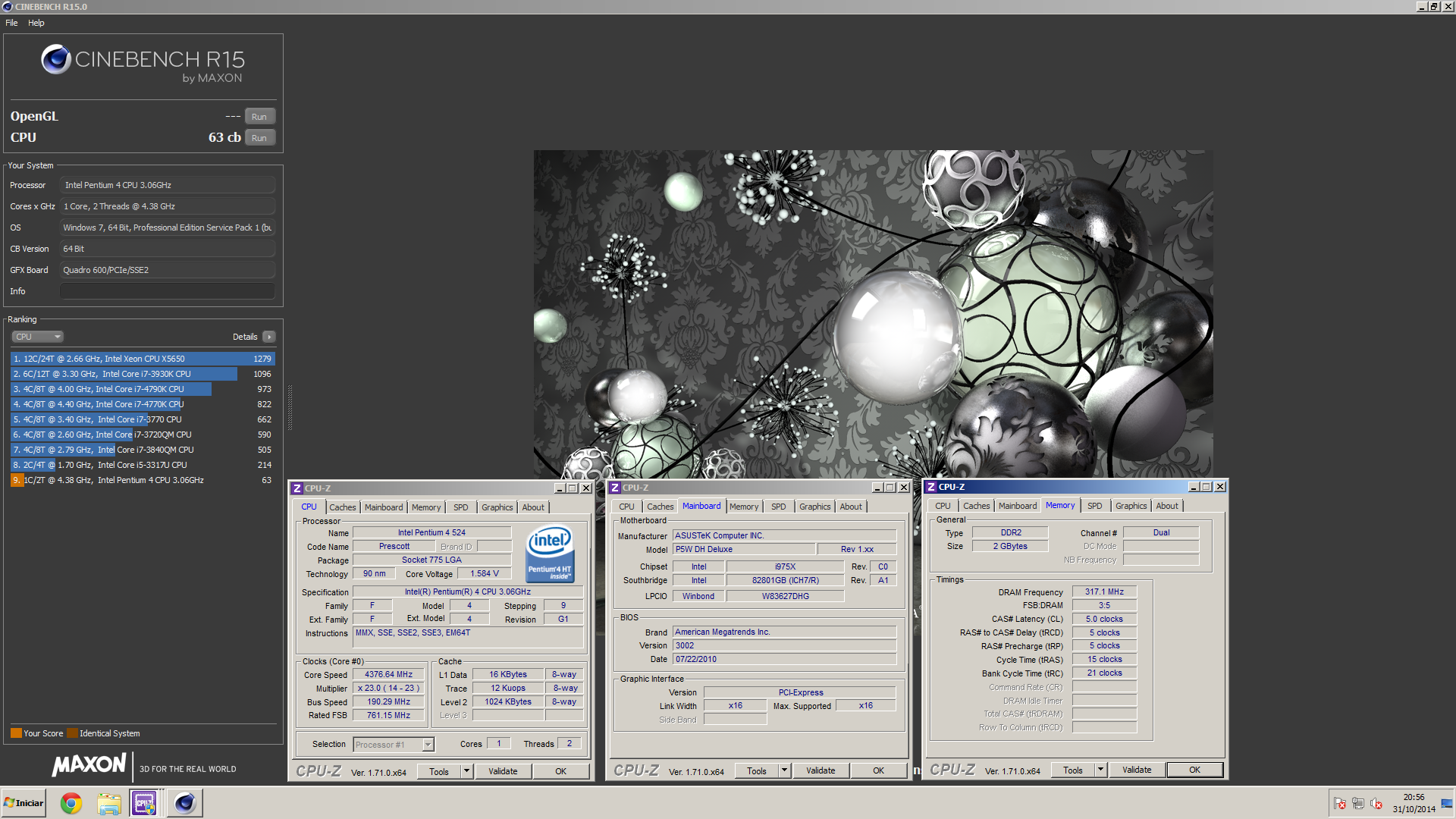Open Windows Explorer from the taskbar
Viewport: 1456px width, 819px height.
(x=108, y=803)
